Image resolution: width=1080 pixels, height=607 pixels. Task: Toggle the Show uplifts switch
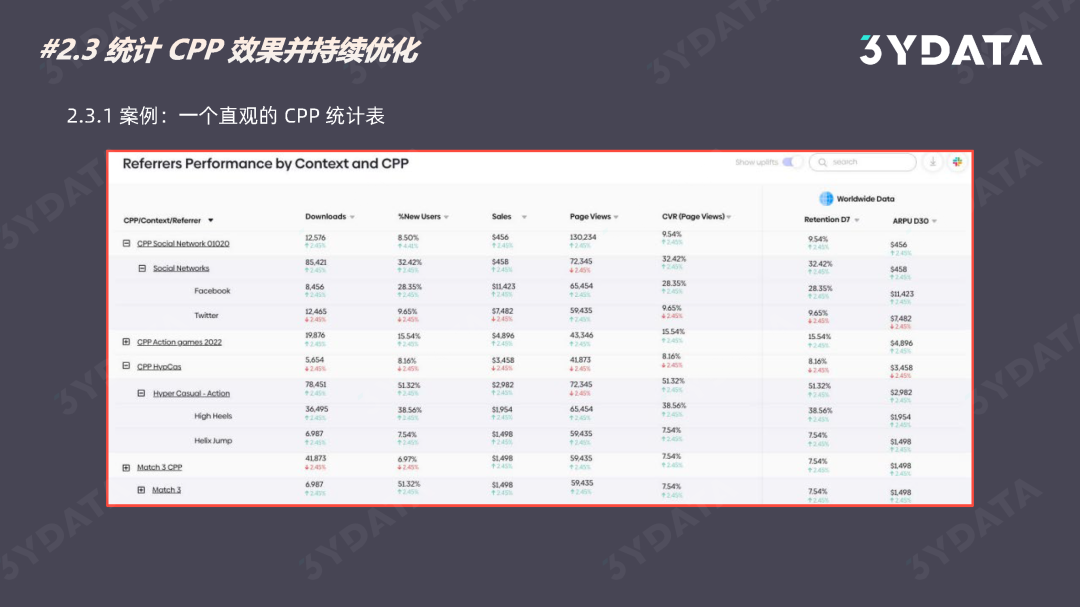(x=791, y=162)
